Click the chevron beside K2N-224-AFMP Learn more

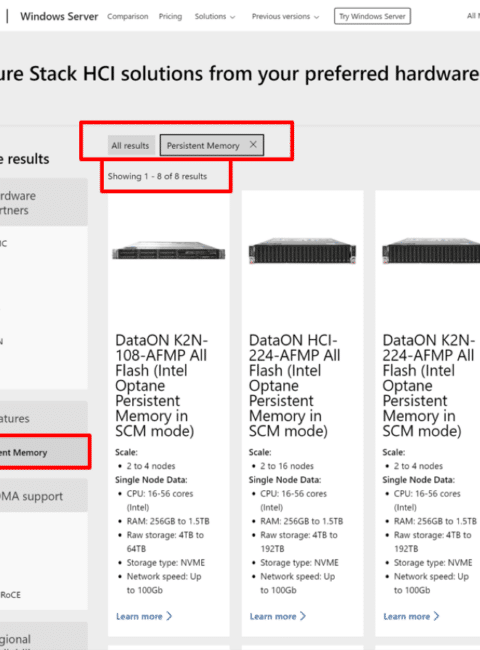point(436,616)
